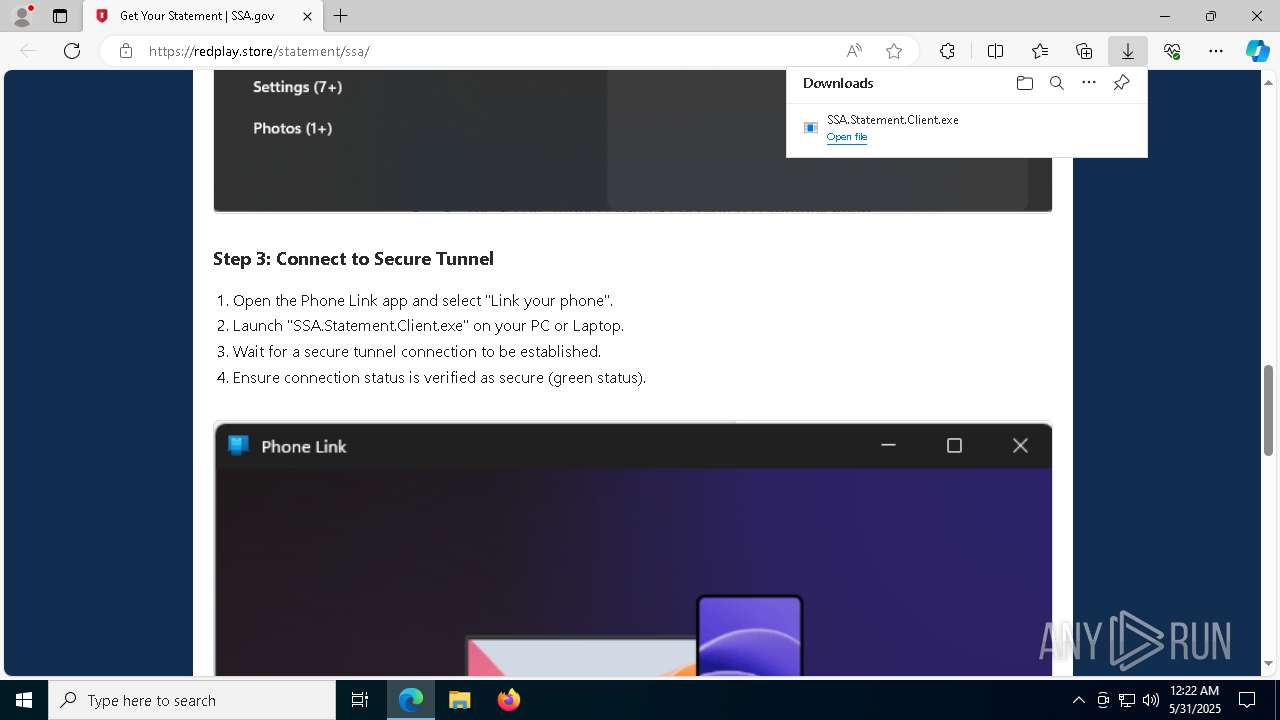Open Browser essentials heart icon
The width and height of the screenshot is (1280, 720).
[1172, 51]
